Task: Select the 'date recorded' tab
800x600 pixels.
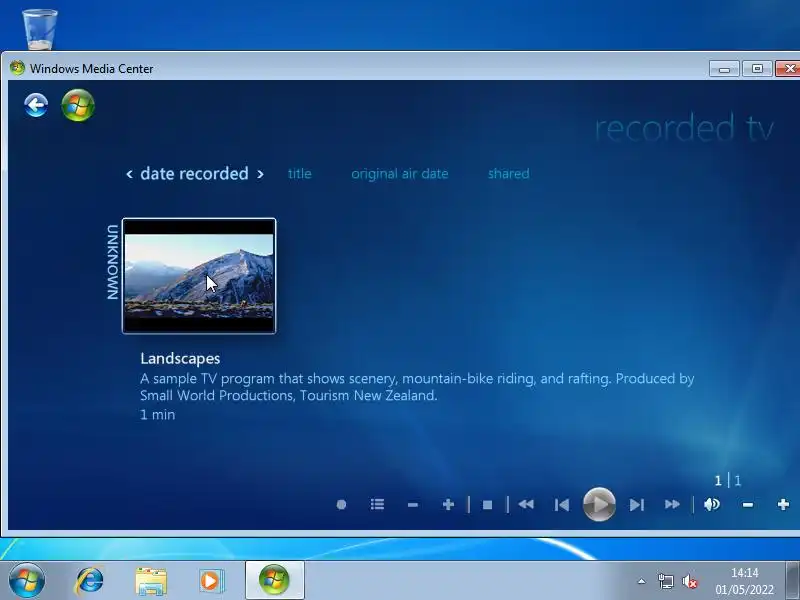Action: point(194,173)
